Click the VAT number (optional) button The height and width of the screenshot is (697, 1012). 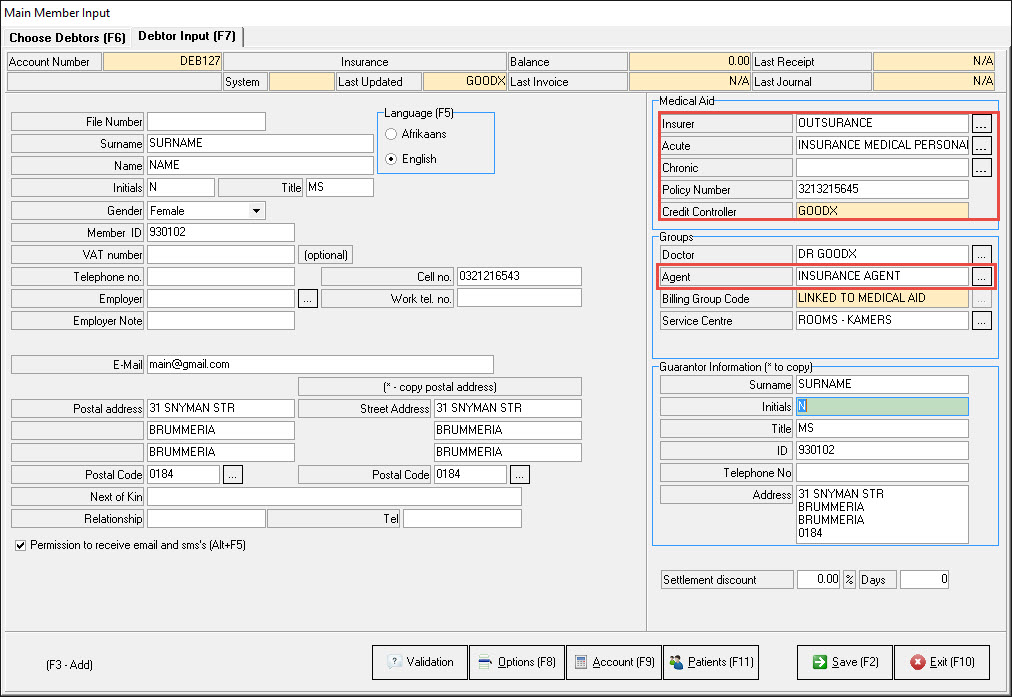click(x=325, y=255)
